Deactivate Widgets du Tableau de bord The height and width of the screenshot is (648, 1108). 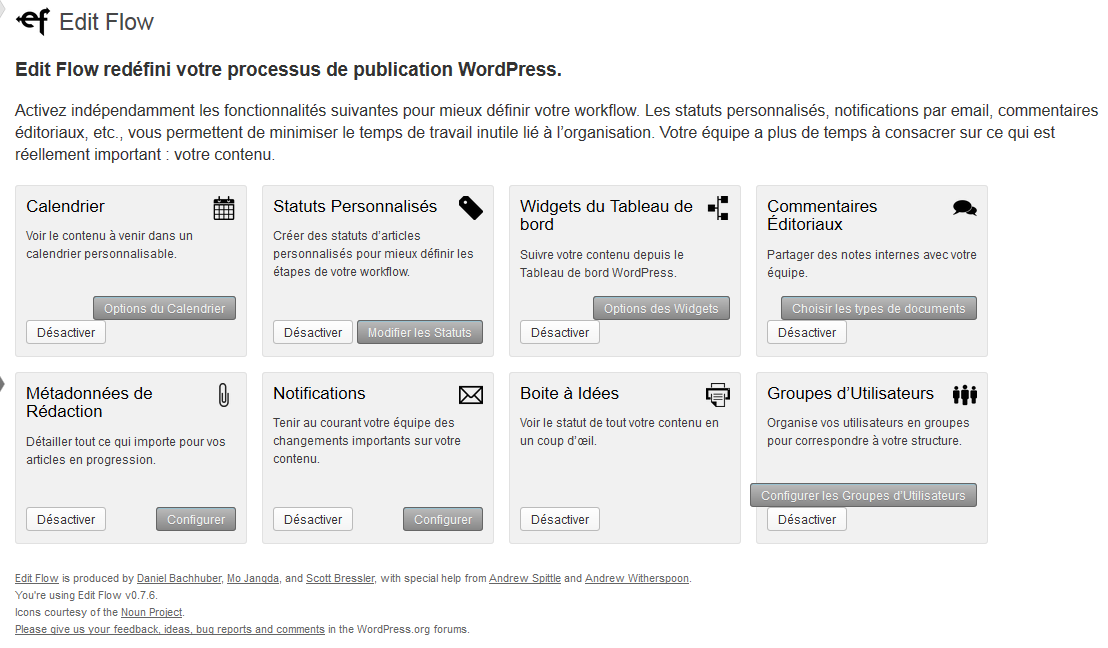pyautogui.click(x=560, y=332)
